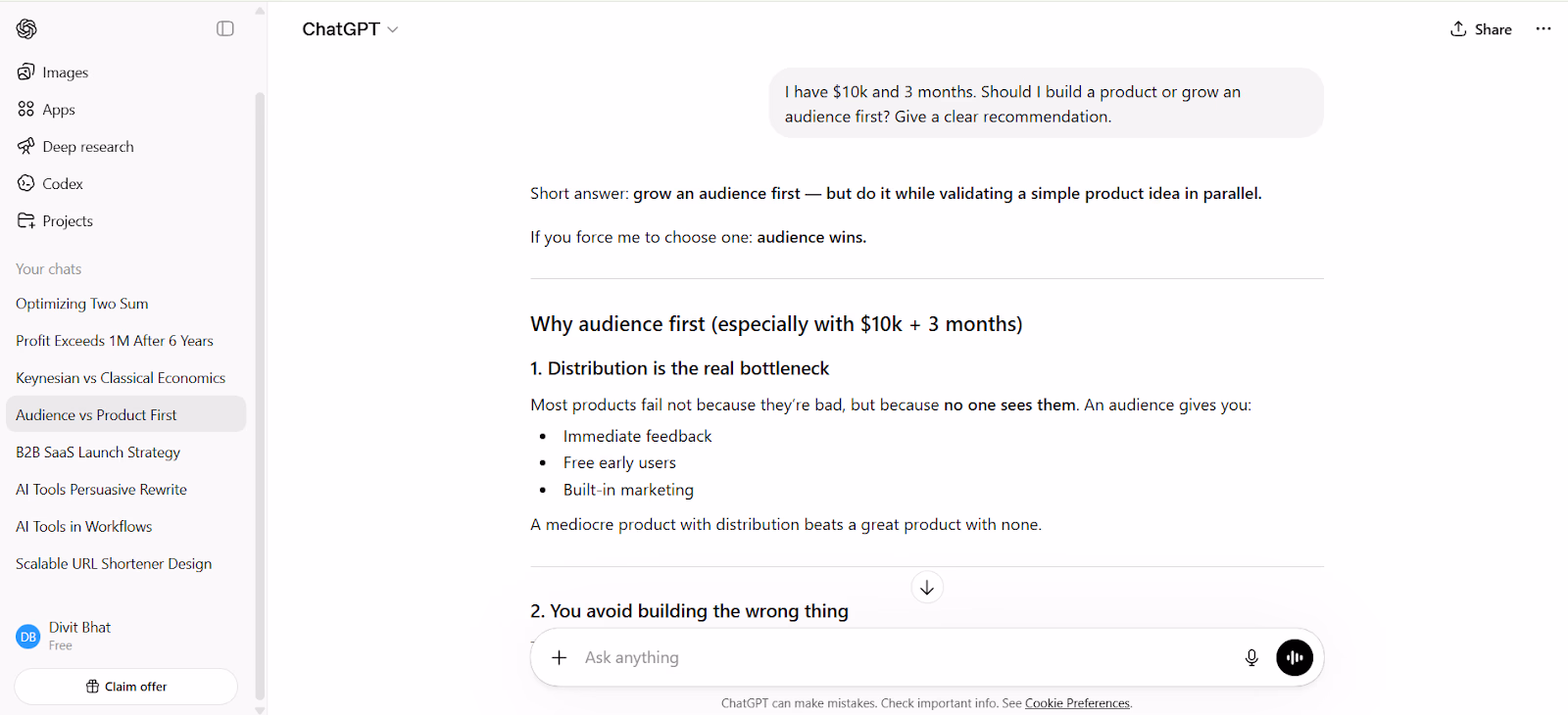This screenshot has width=1568, height=715.
Task: Select the Audience vs Product First chat
Action: (x=125, y=414)
